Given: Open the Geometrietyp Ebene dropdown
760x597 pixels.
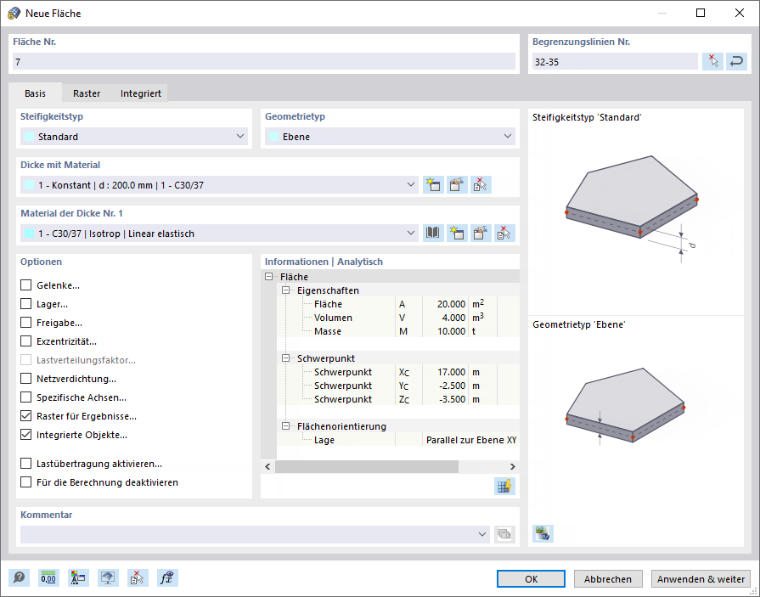Looking at the screenshot, I should tap(390, 136).
